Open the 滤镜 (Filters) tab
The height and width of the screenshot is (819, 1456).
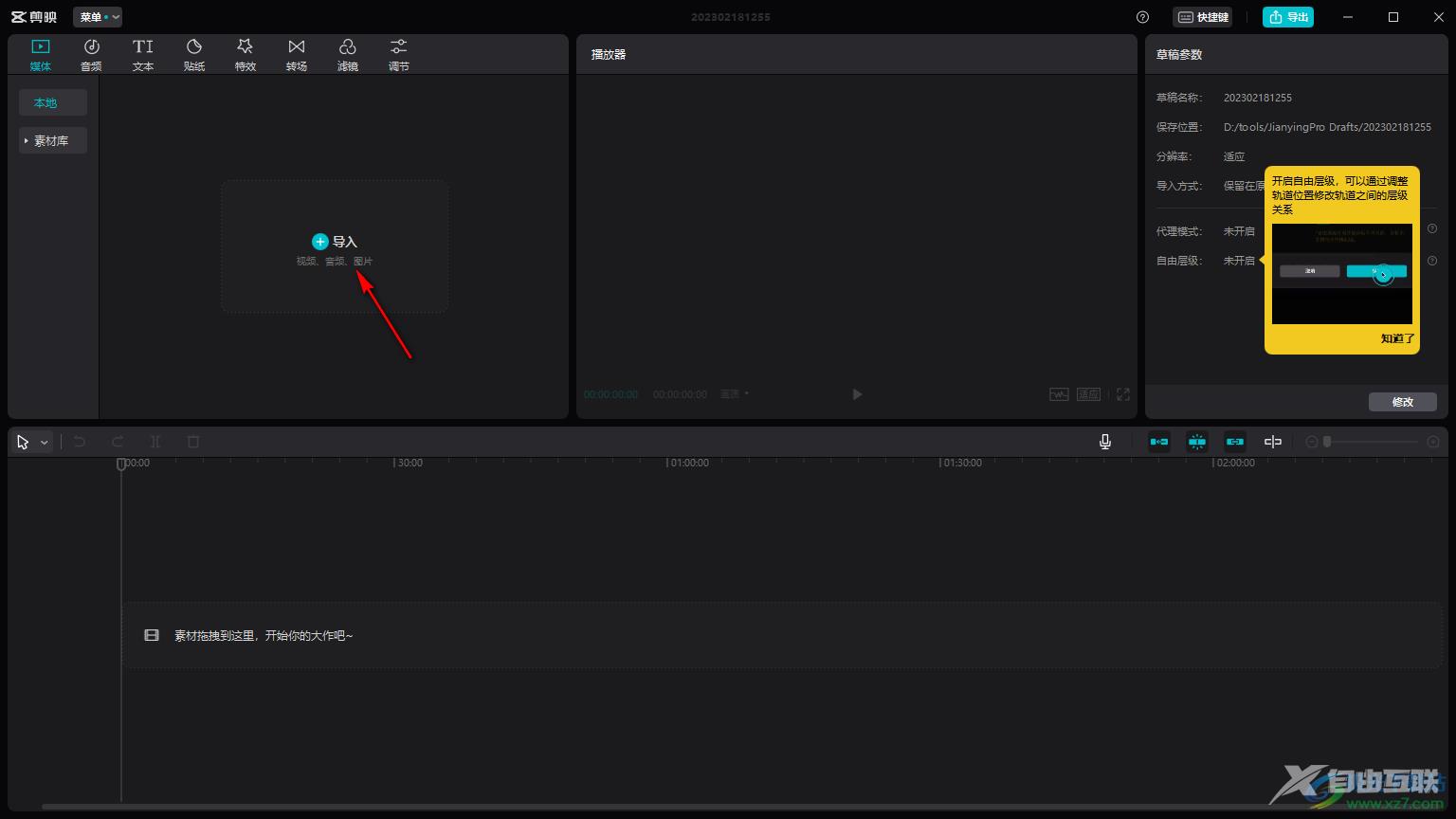[347, 55]
